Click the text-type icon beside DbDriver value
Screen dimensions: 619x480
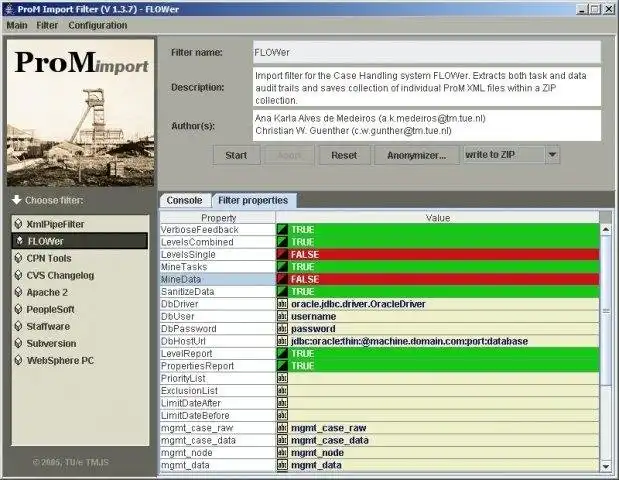pyautogui.click(x=282, y=304)
